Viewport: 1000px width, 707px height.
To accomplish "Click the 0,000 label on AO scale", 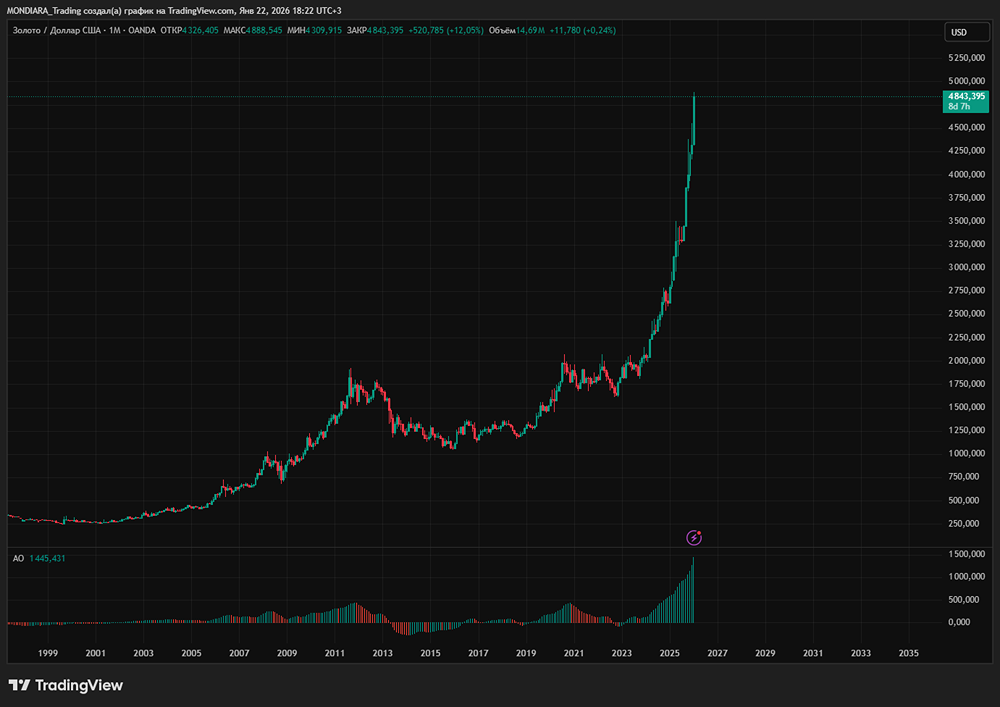I will 959,622.
